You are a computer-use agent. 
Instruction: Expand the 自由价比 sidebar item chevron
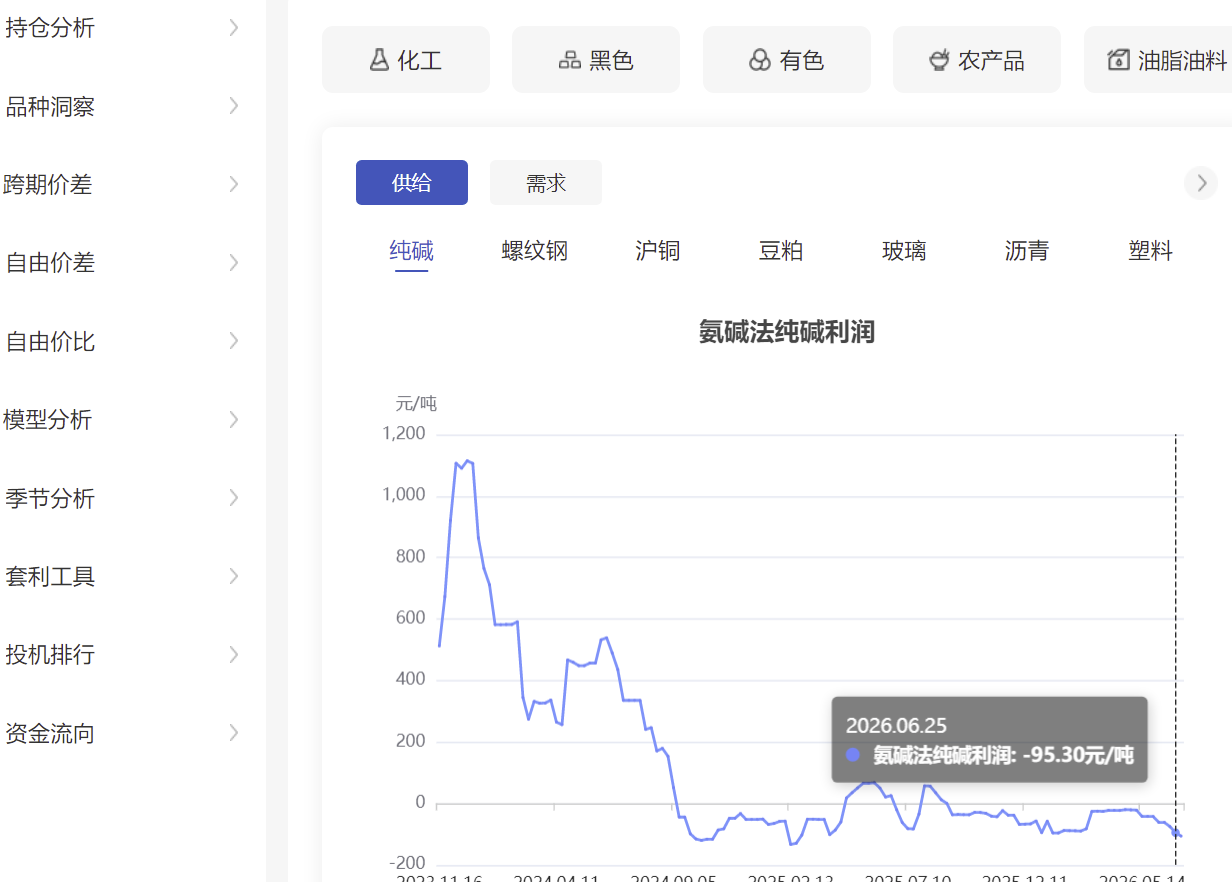[234, 341]
